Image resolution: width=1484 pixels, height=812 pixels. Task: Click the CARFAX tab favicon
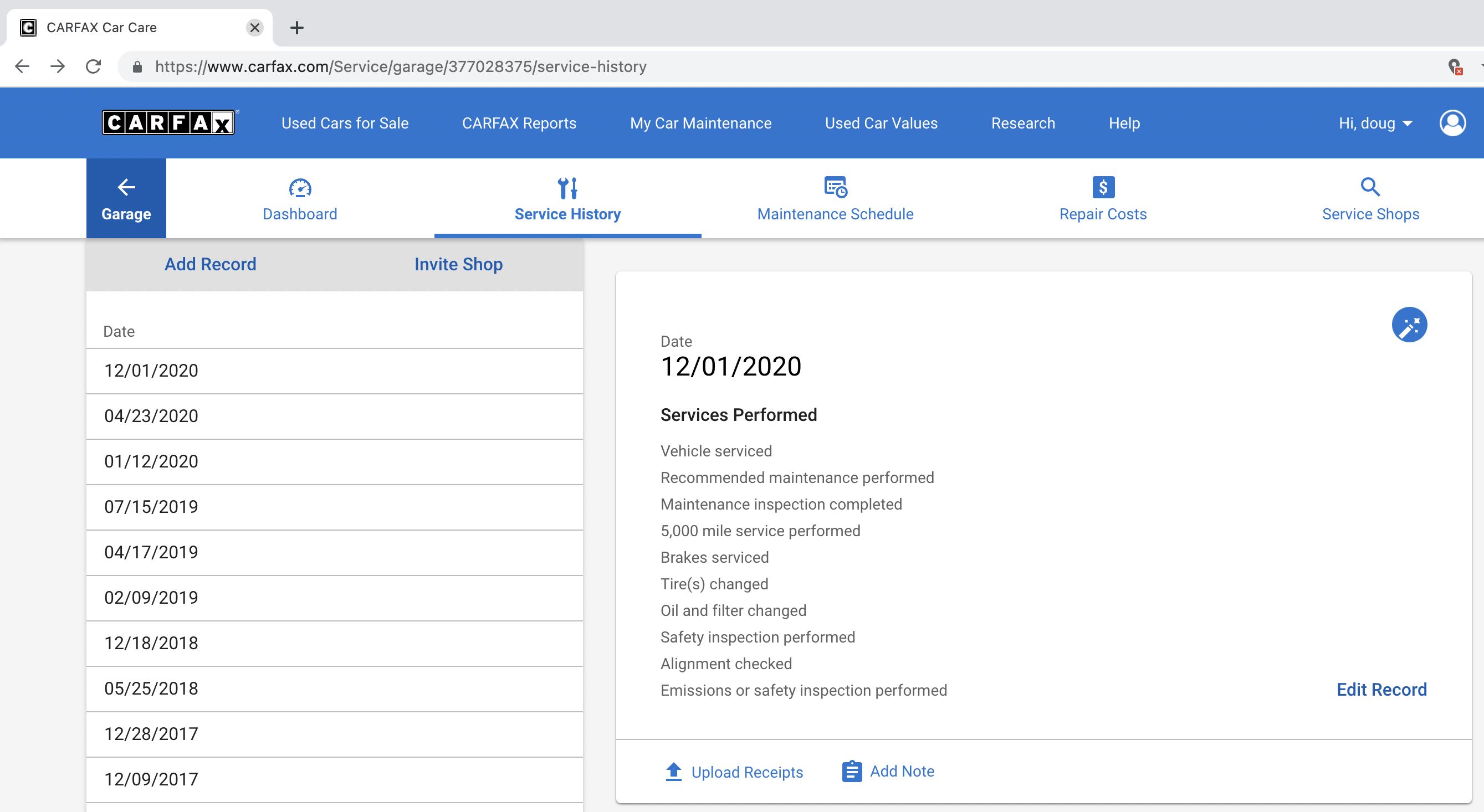[28, 28]
